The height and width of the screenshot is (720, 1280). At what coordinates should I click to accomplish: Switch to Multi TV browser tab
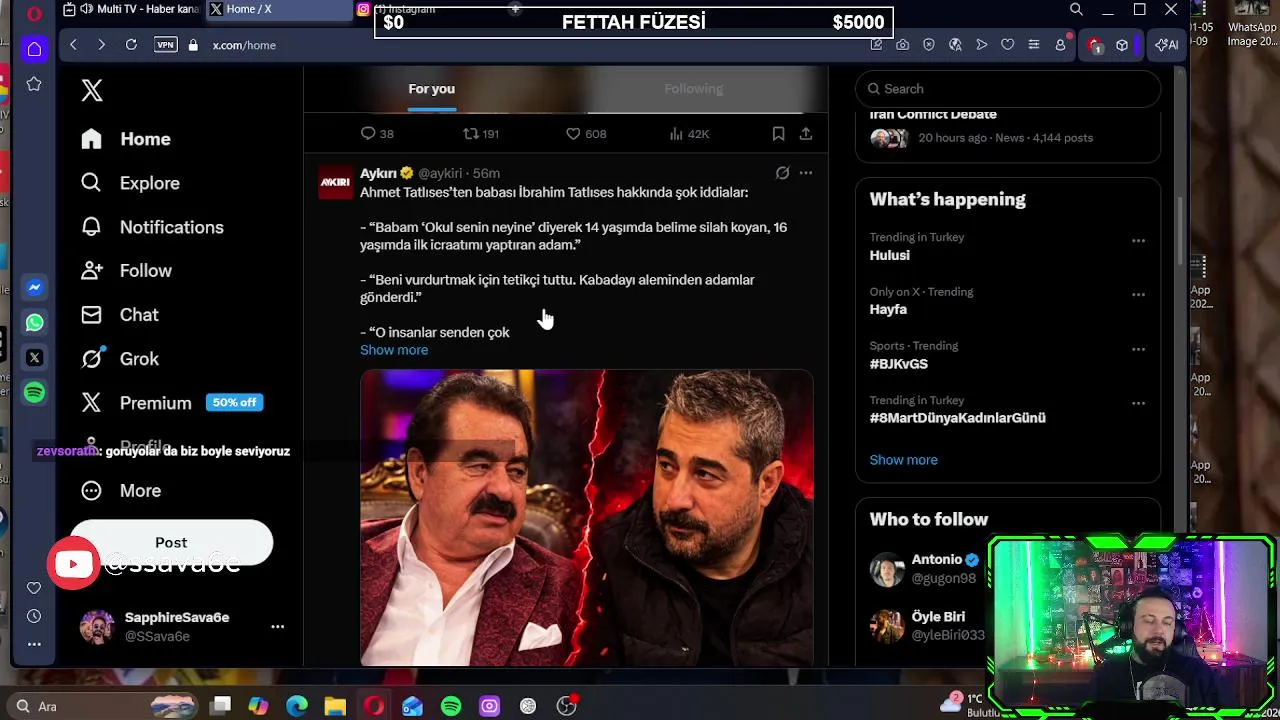click(x=130, y=10)
